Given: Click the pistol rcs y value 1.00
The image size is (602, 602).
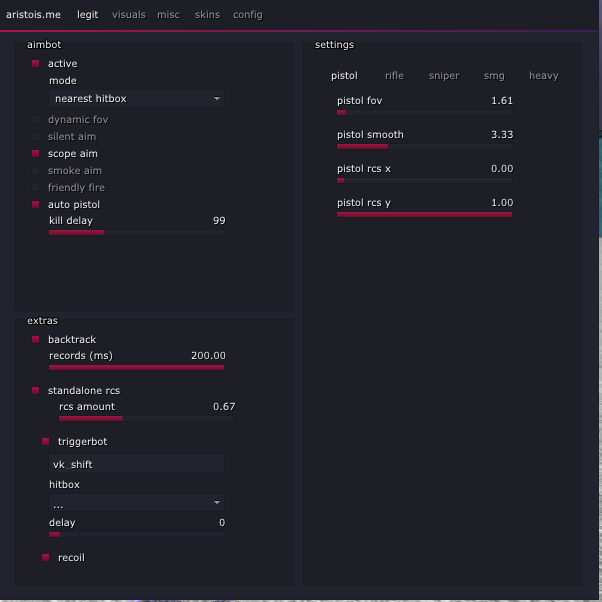Looking at the screenshot, I should tap(502, 202).
